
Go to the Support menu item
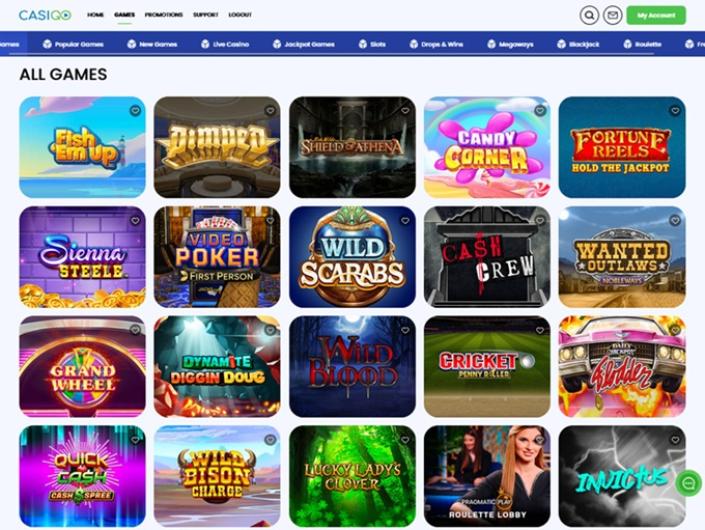pos(205,15)
